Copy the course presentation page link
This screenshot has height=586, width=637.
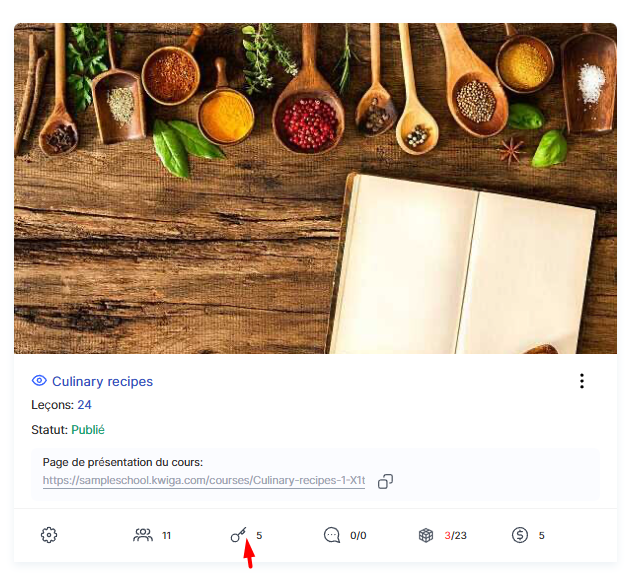385,481
